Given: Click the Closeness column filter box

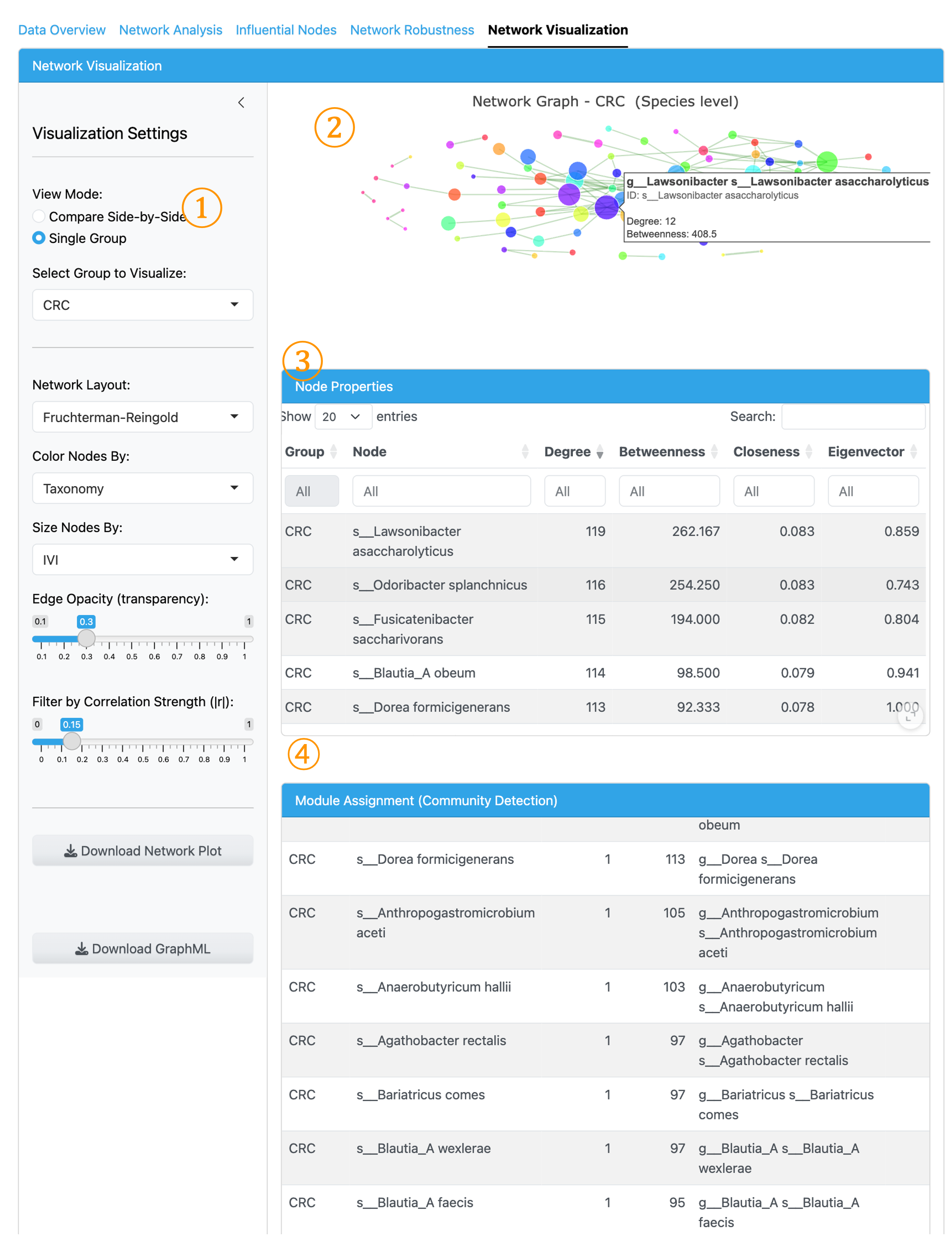Looking at the screenshot, I should click(x=774, y=491).
